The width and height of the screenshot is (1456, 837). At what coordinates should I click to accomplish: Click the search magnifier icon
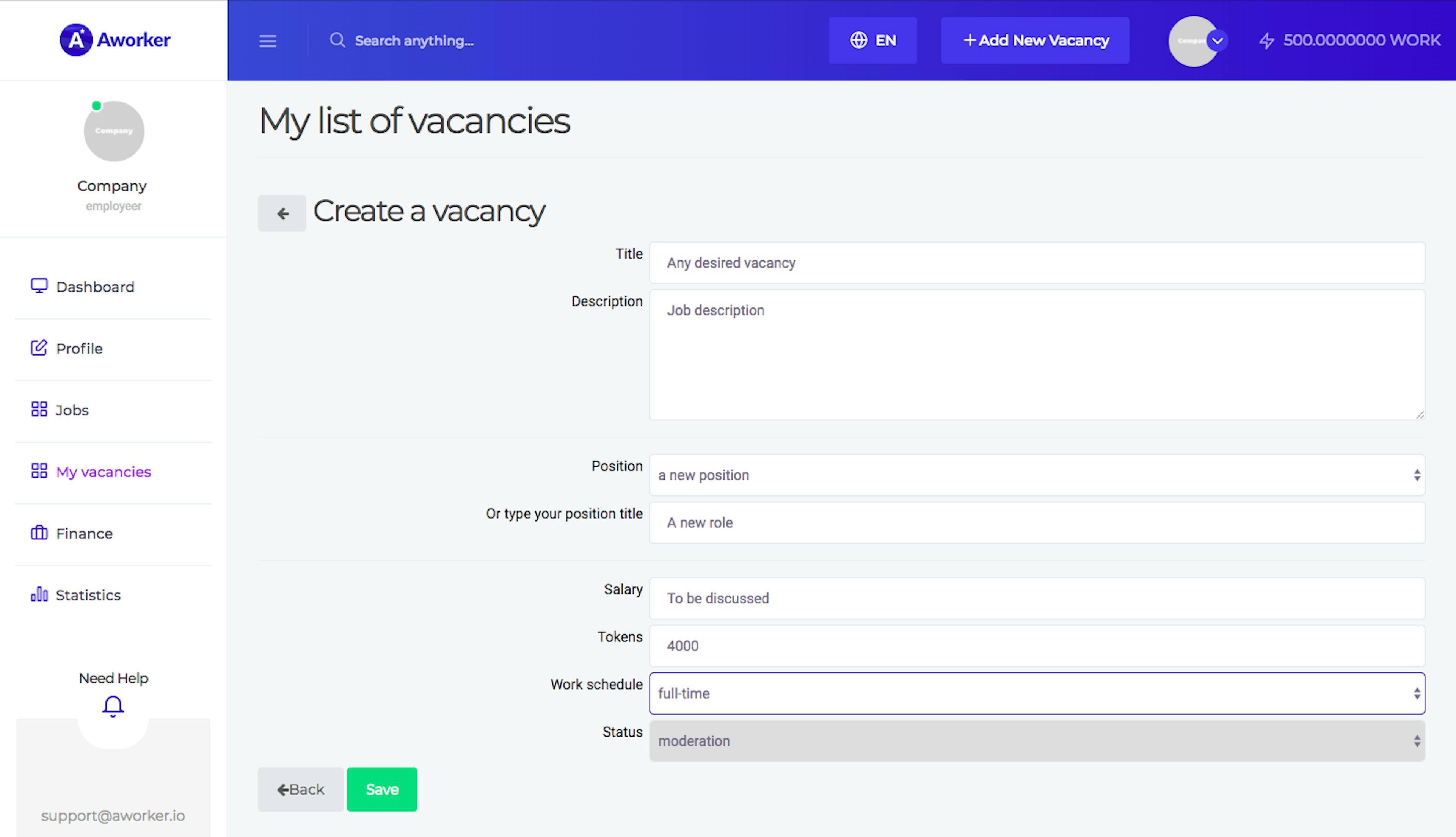(x=337, y=40)
